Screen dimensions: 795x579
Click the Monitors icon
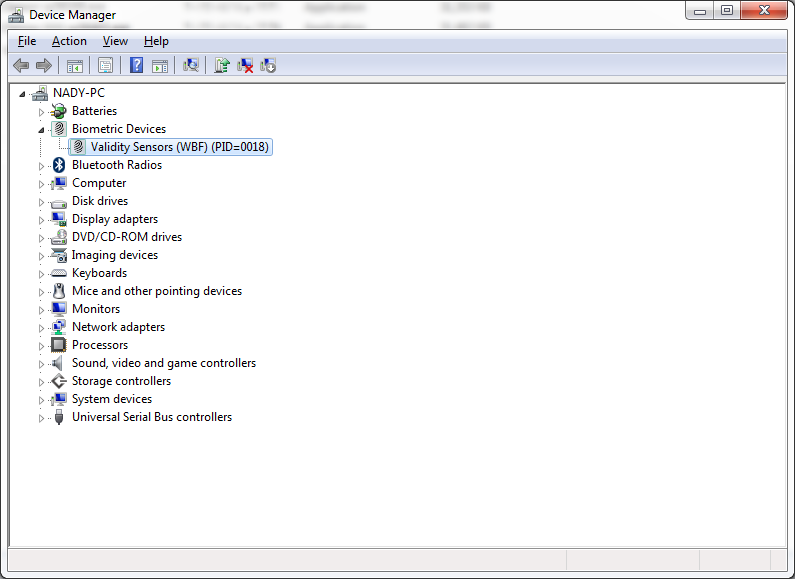59,309
